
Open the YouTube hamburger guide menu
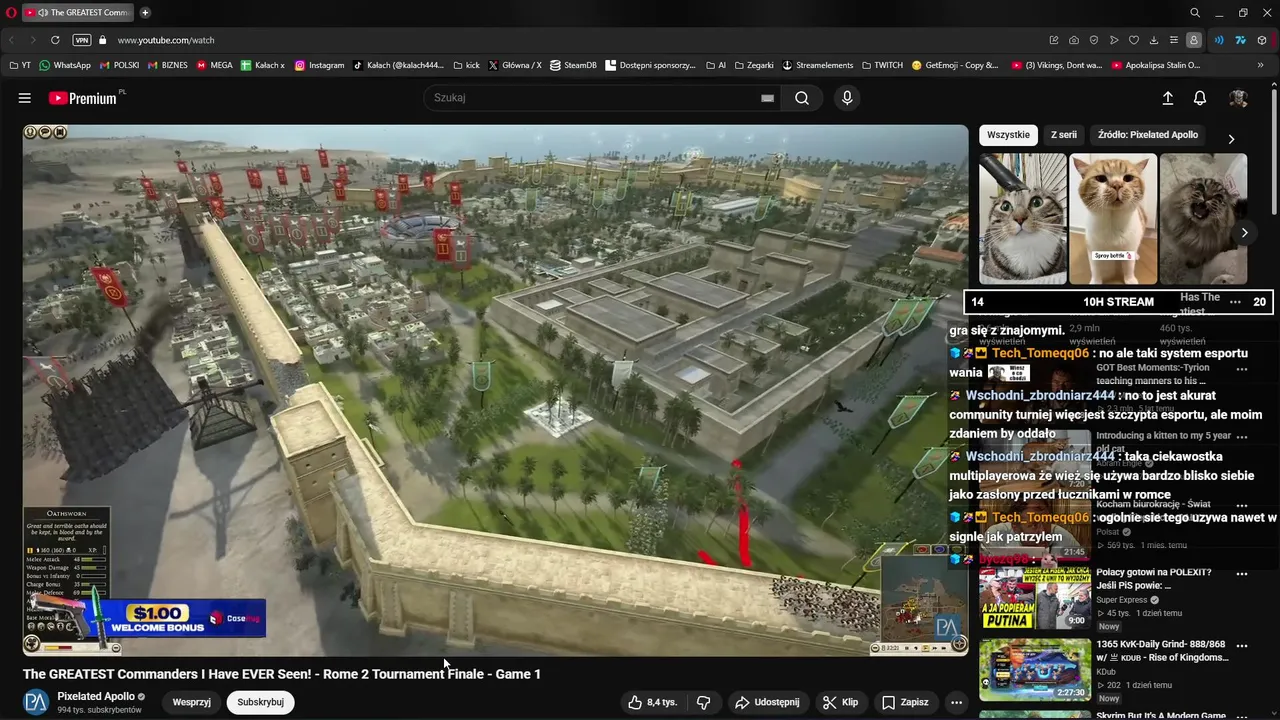(x=24, y=98)
